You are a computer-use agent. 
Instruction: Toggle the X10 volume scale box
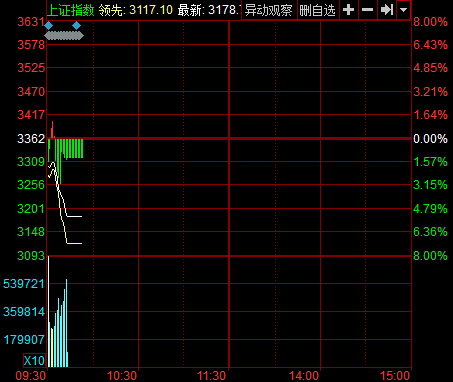[x=34, y=360]
